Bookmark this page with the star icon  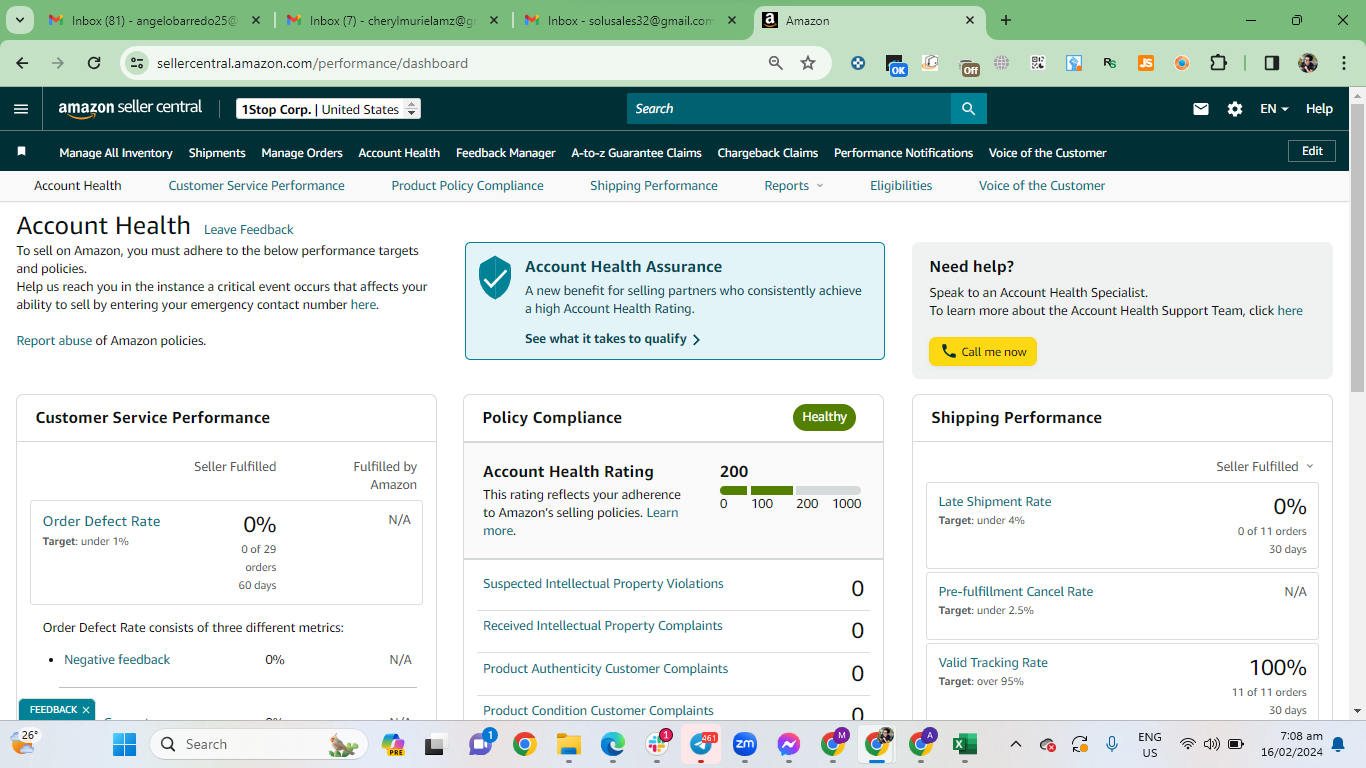[x=808, y=63]
